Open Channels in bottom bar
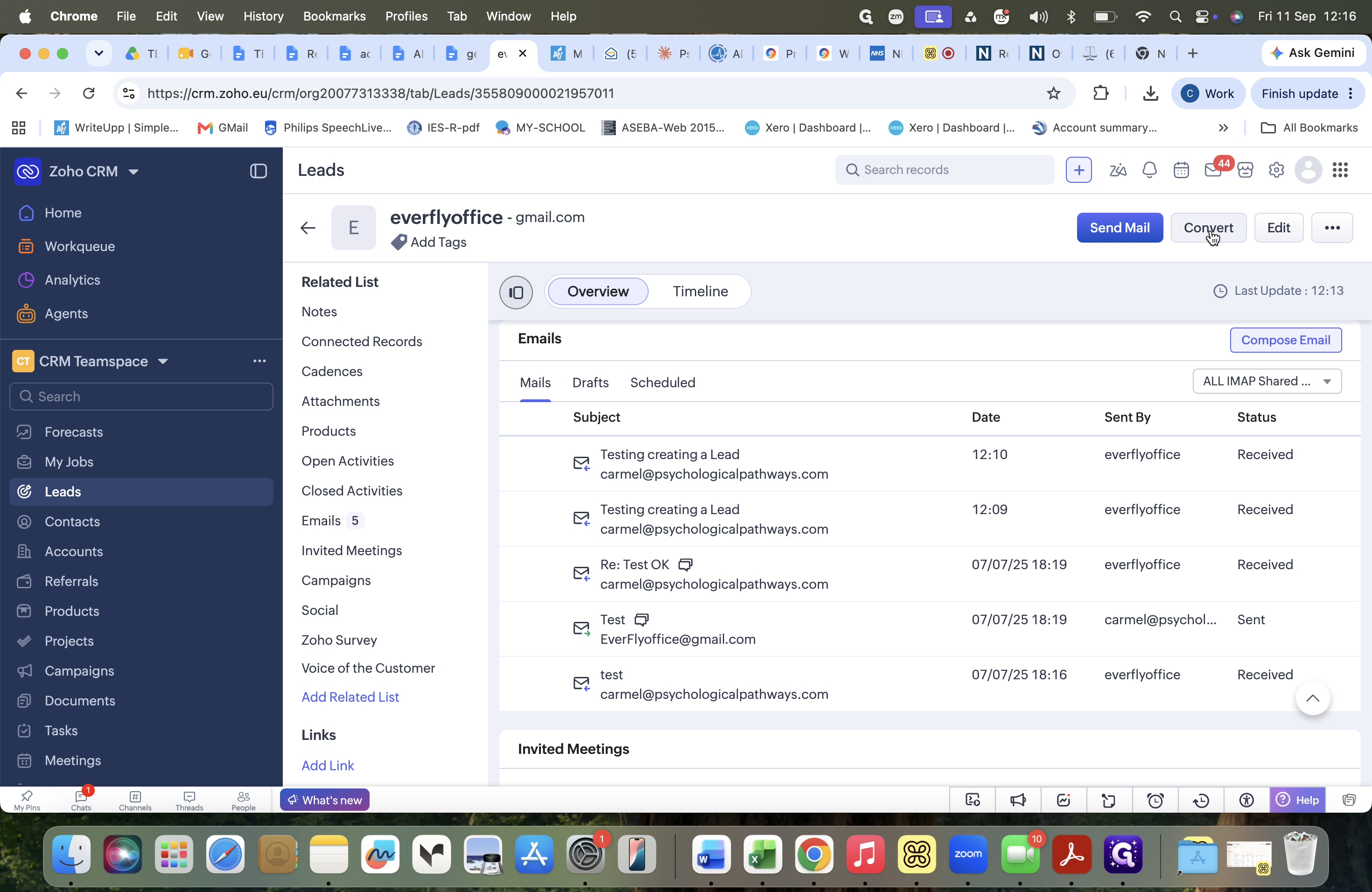 [x=135, y=801]
